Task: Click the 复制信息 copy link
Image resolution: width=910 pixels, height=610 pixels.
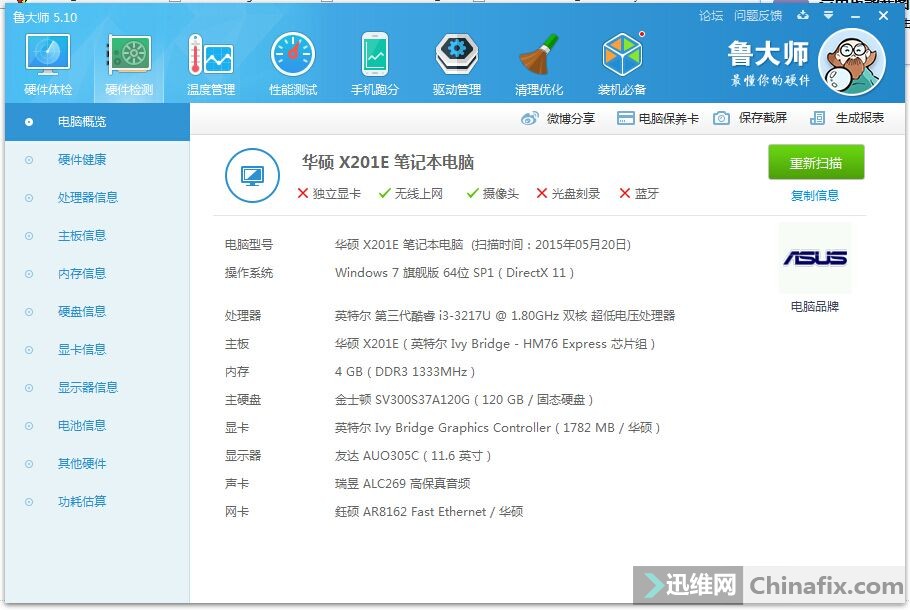Action: point(814,195)
